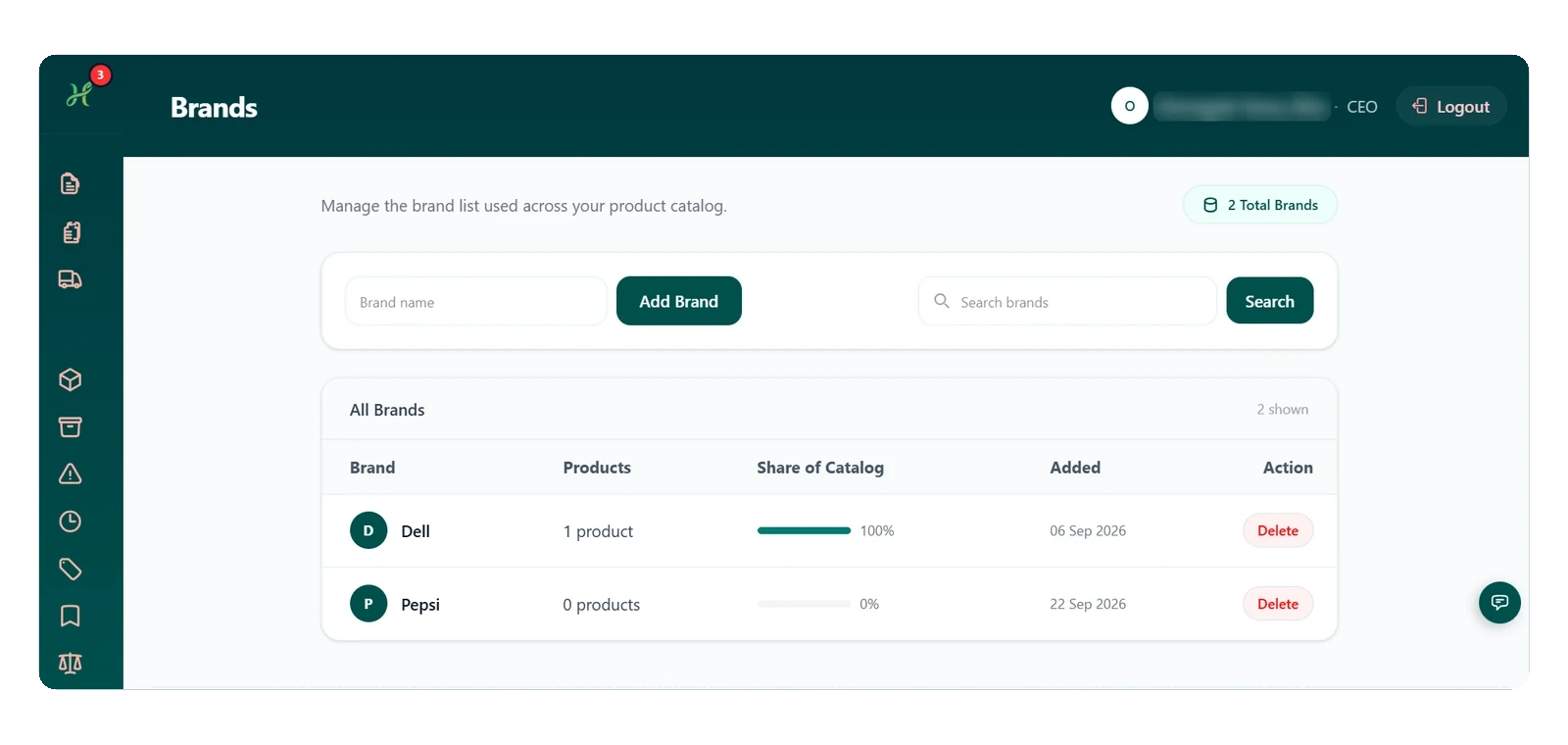
Task: Click the "Products" column header
Action: pyautogui.click(x=597, y=468)
